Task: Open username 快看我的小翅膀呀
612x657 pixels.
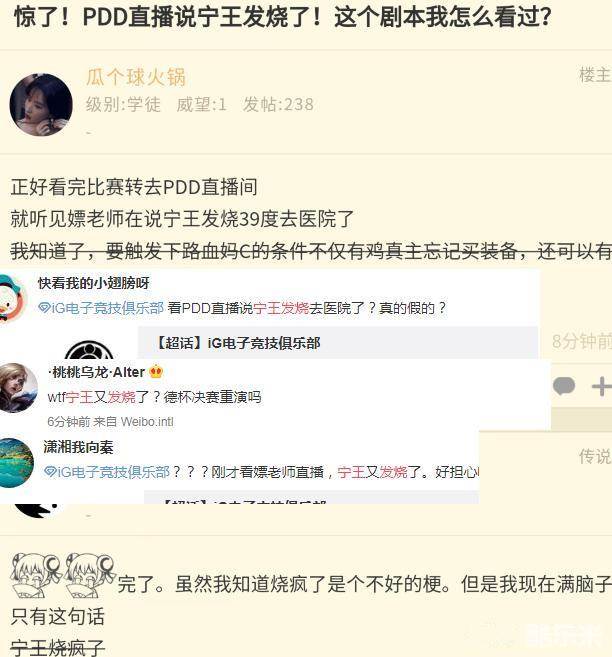Action: click(93, 283)
